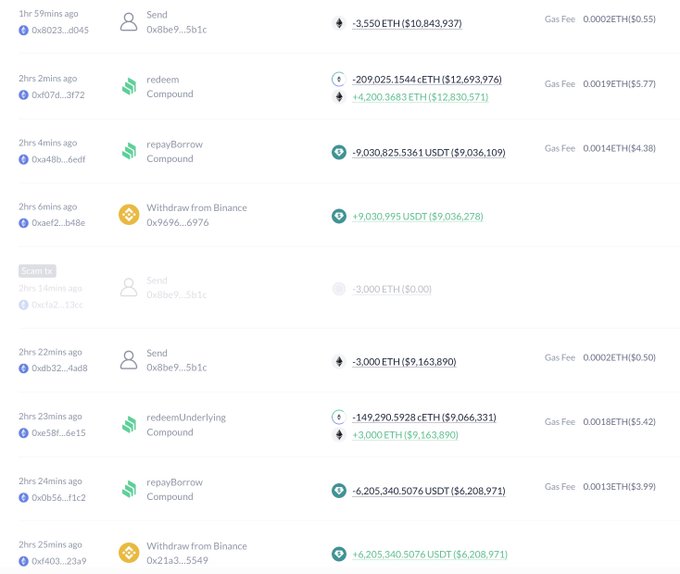680x574 pixels.
Task: Click Compound logo in 2hrs 4mins repayBorrow row
Action: pyautogui.click(x=129, y=151)
